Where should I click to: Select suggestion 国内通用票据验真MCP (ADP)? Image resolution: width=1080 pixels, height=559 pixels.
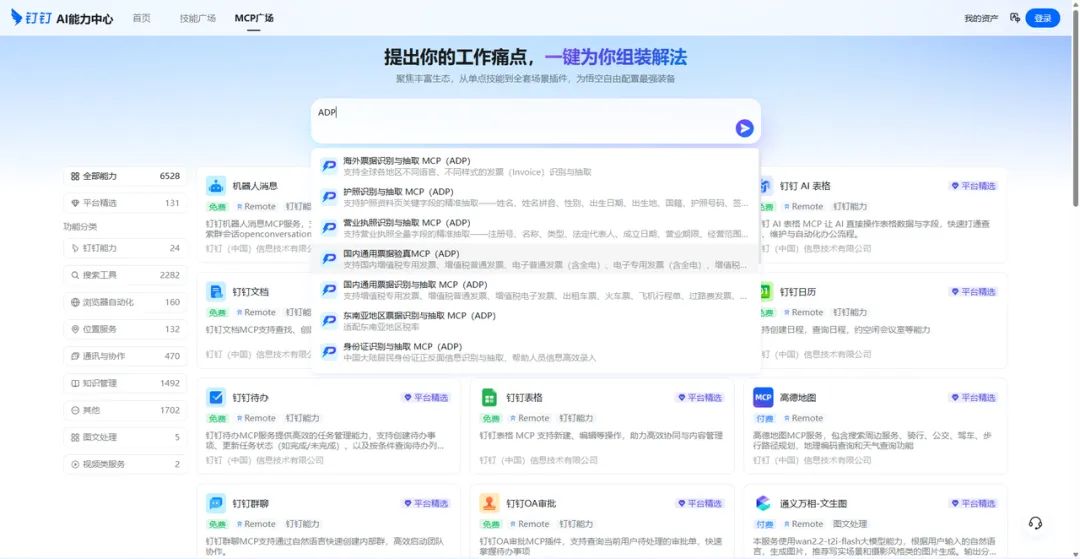(535, 259)
